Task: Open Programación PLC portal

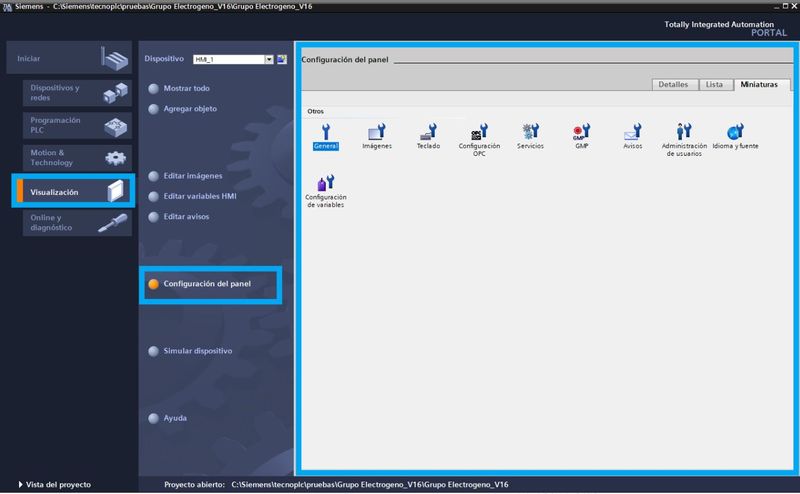Action: (x=77, y=126)
